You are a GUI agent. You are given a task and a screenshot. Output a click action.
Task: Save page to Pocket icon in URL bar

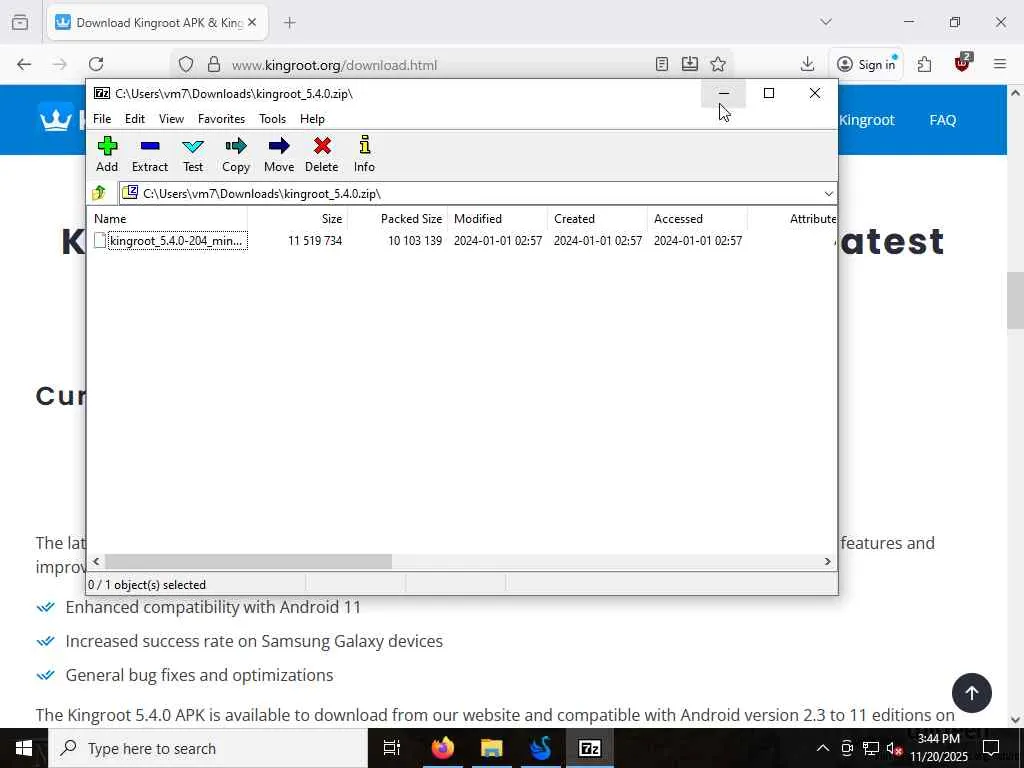[690, 64]
